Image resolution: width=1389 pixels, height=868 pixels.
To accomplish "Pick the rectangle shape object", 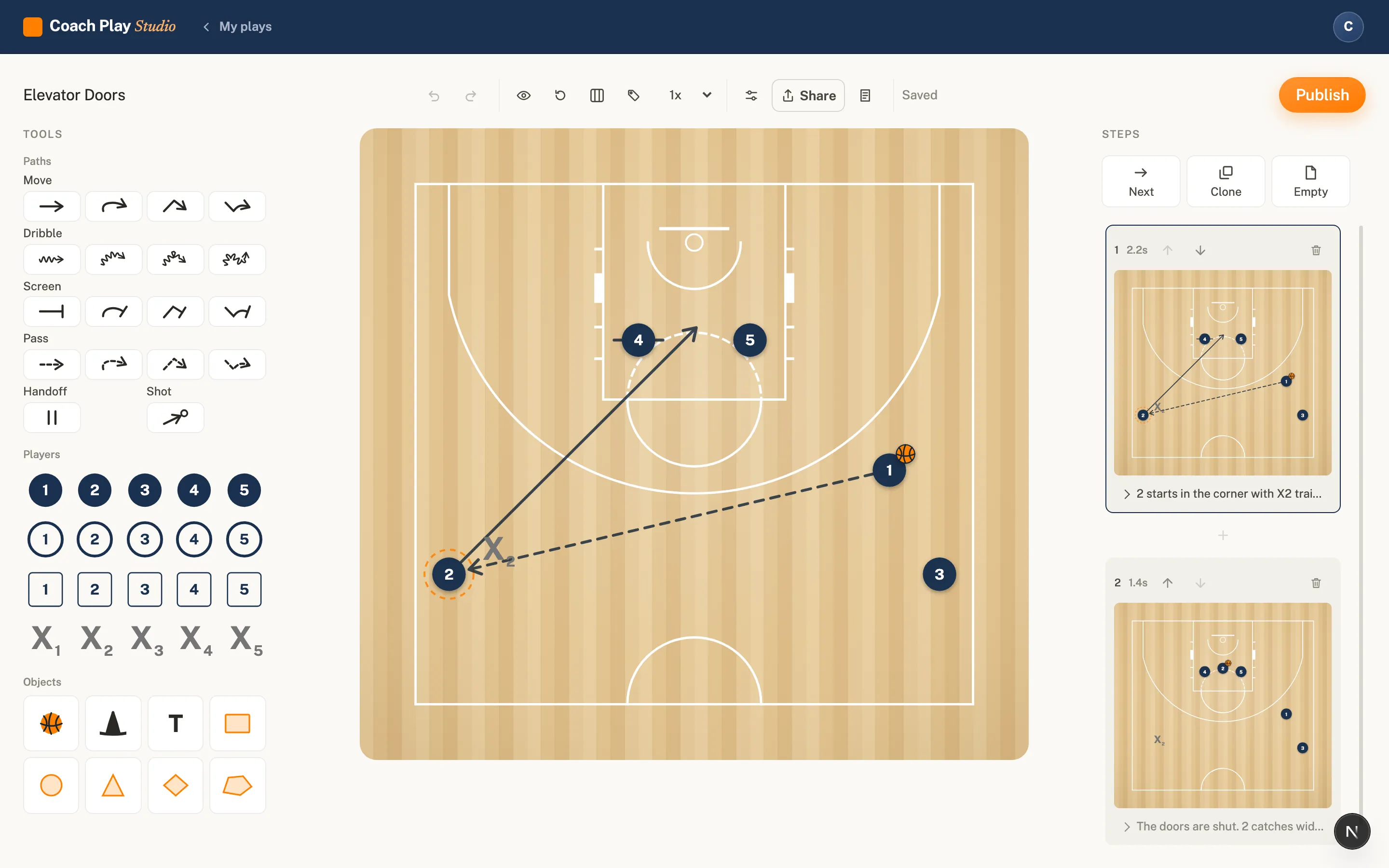I will click(x=237, y=723).
